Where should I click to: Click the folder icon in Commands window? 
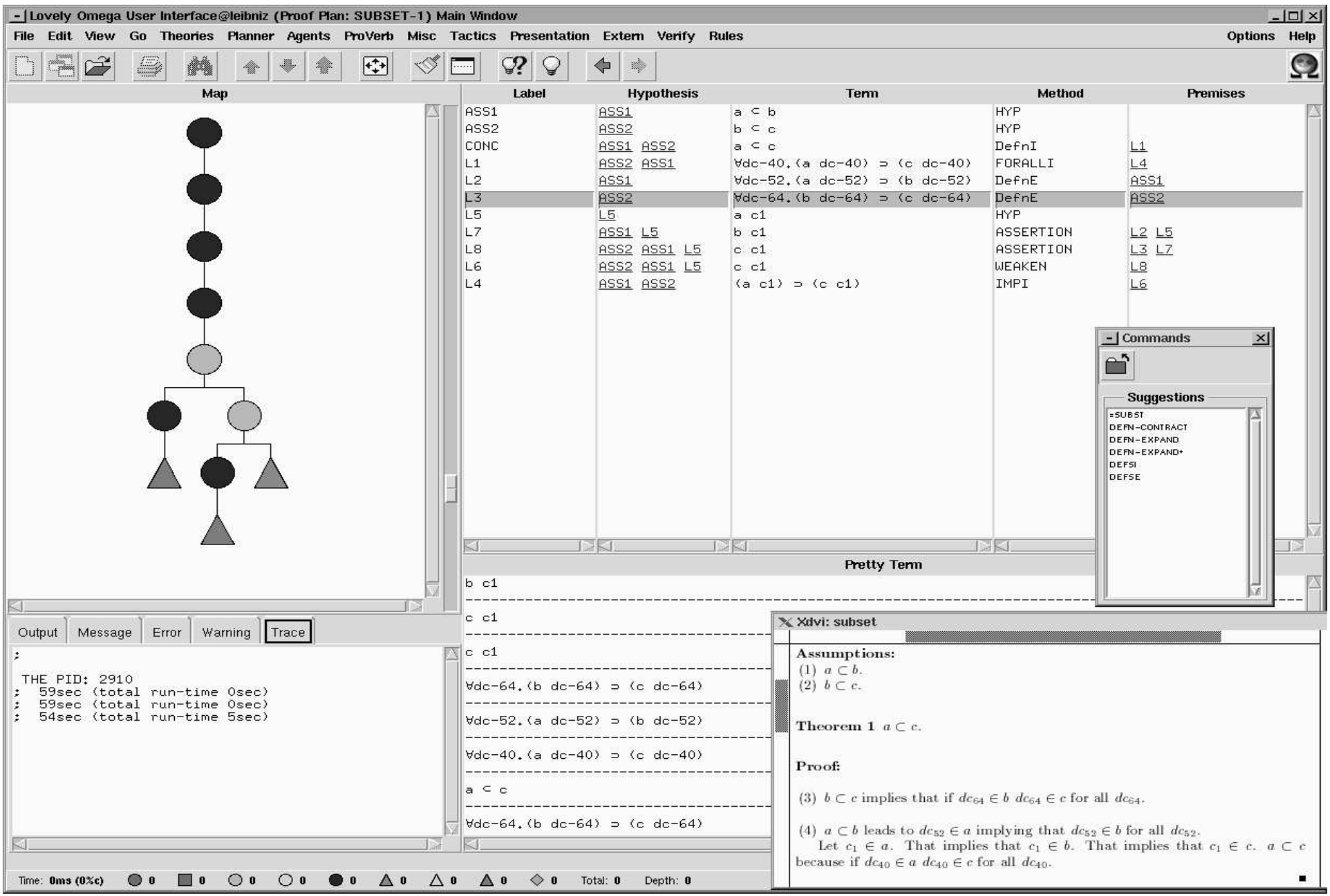1118,365
